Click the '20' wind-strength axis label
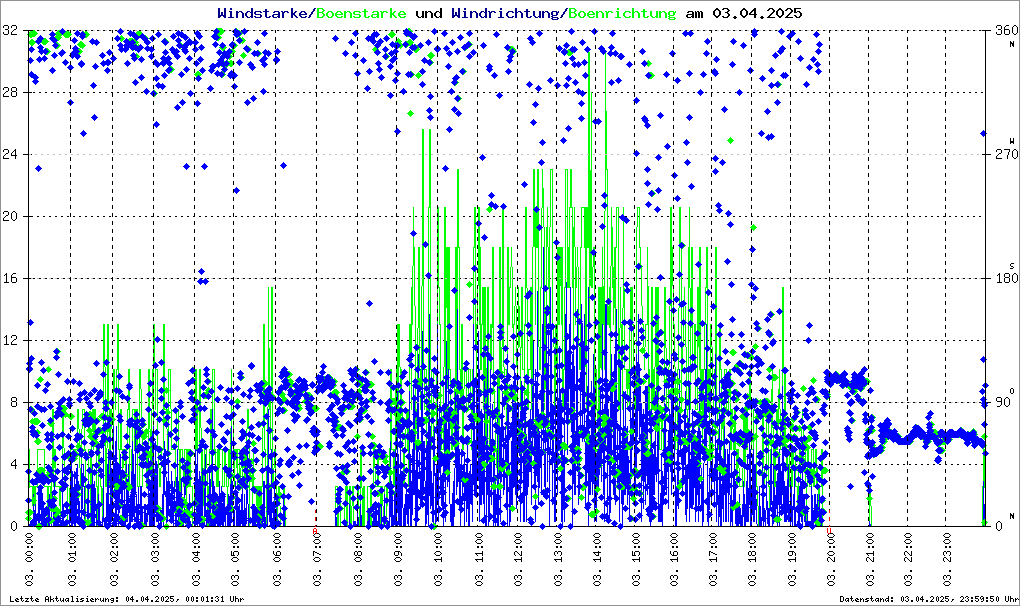This screenshot has height=606, width=1020. tap(10, 216)
